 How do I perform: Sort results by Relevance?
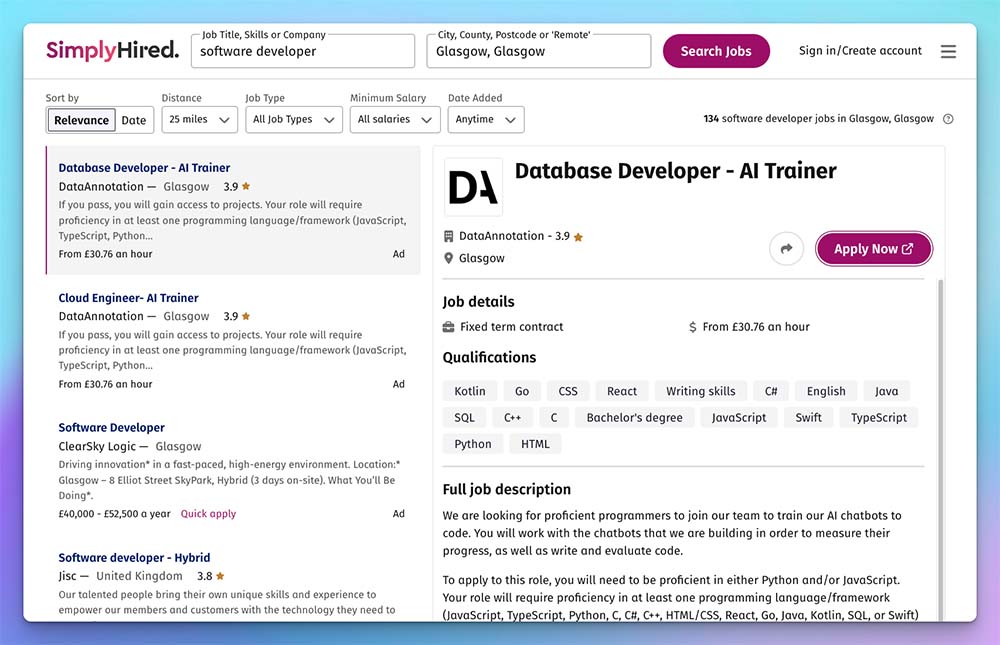pyautogui.click(x=81, y=120)
